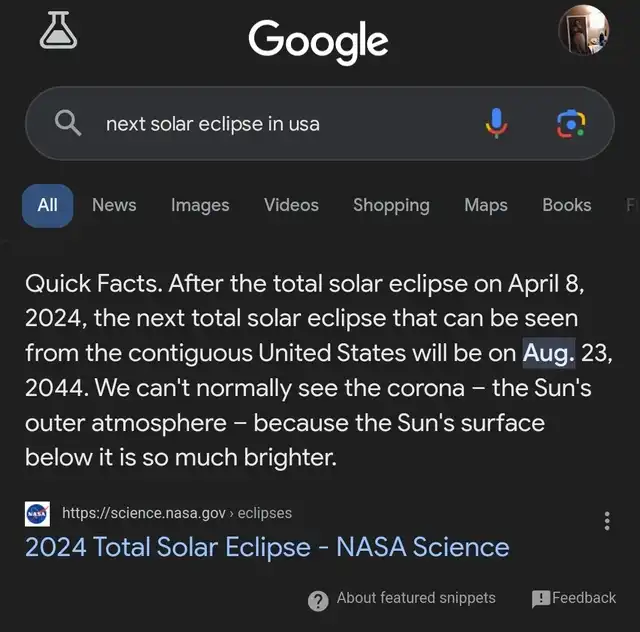Send Feedback on the snippet
This screenshot has width=640, height=632.
574,598
